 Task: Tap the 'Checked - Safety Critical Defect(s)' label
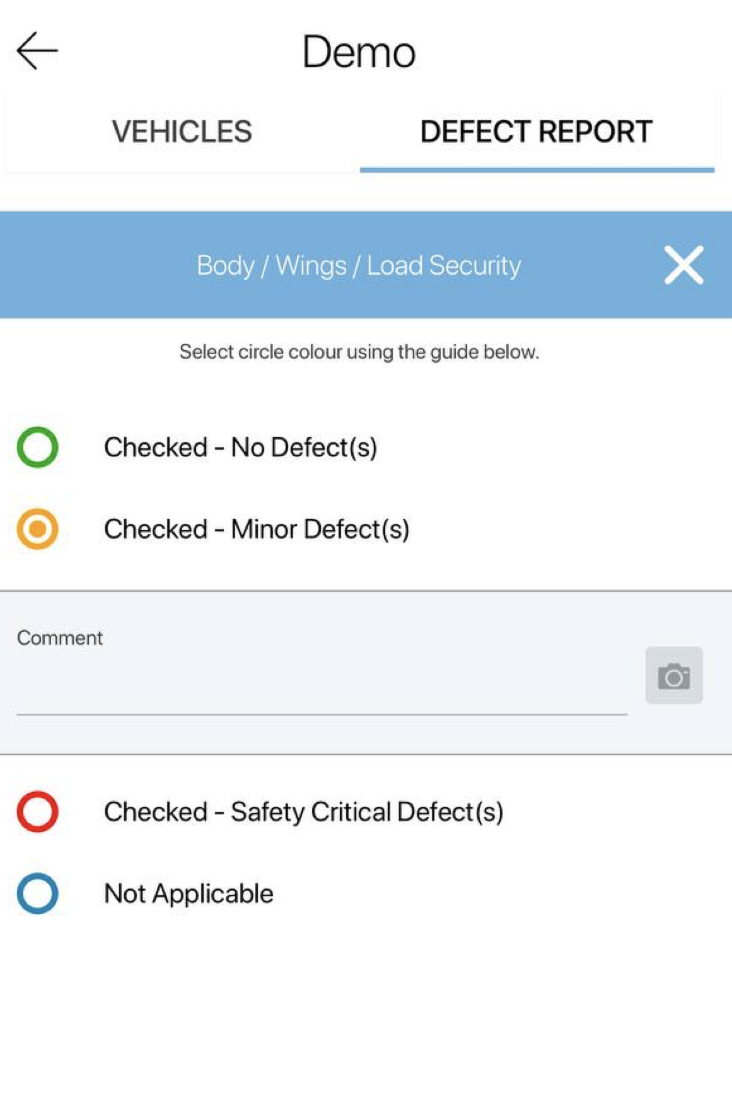[x=303, y=812]
